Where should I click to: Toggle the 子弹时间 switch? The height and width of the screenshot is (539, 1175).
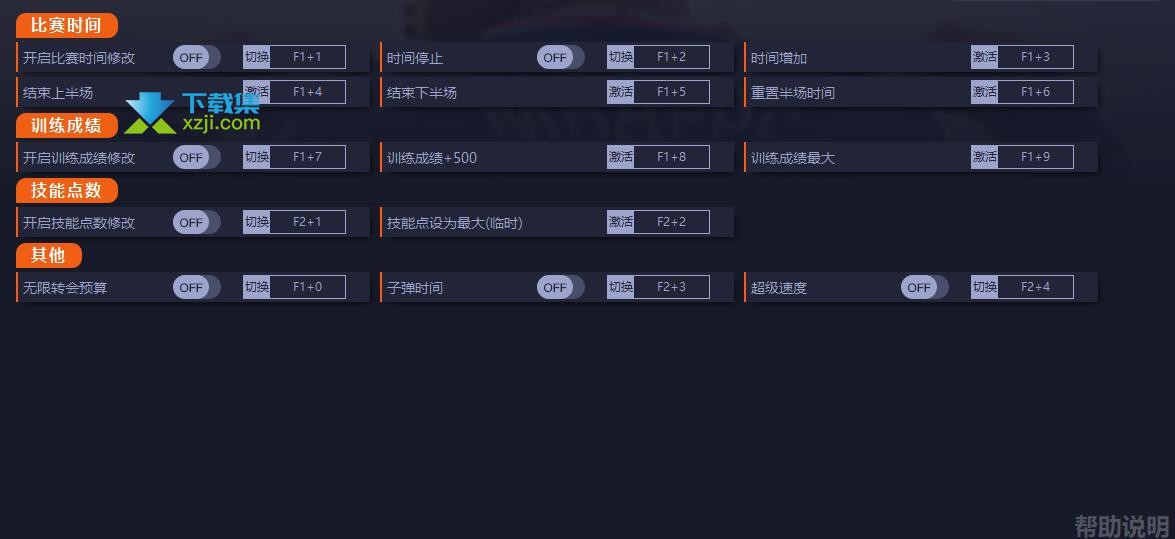[561, 287]
